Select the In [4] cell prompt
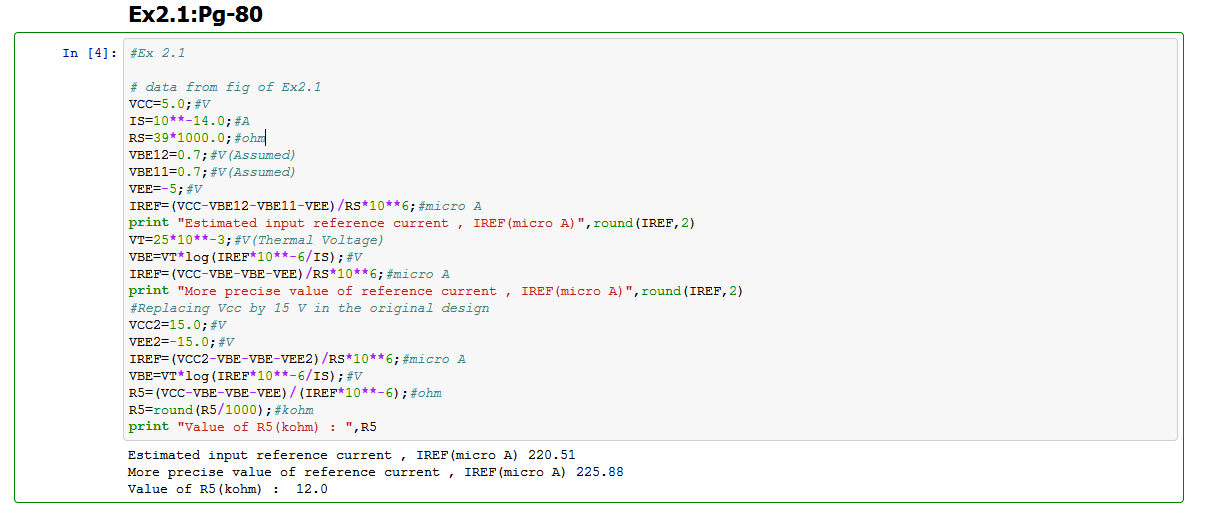Viewport: 1219px width, 513px height. [x=84, y=53]
